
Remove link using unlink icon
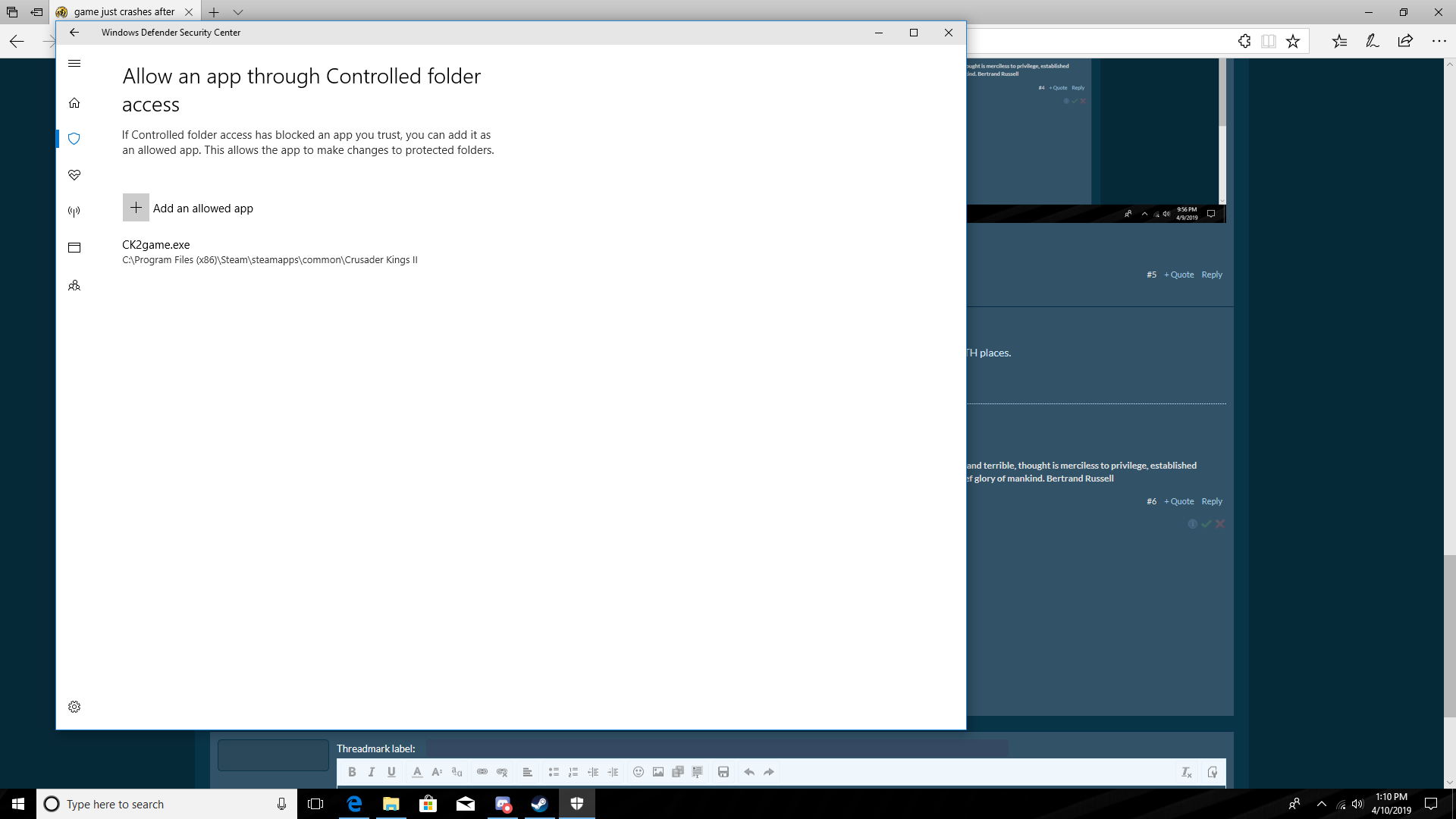[502, 772]
